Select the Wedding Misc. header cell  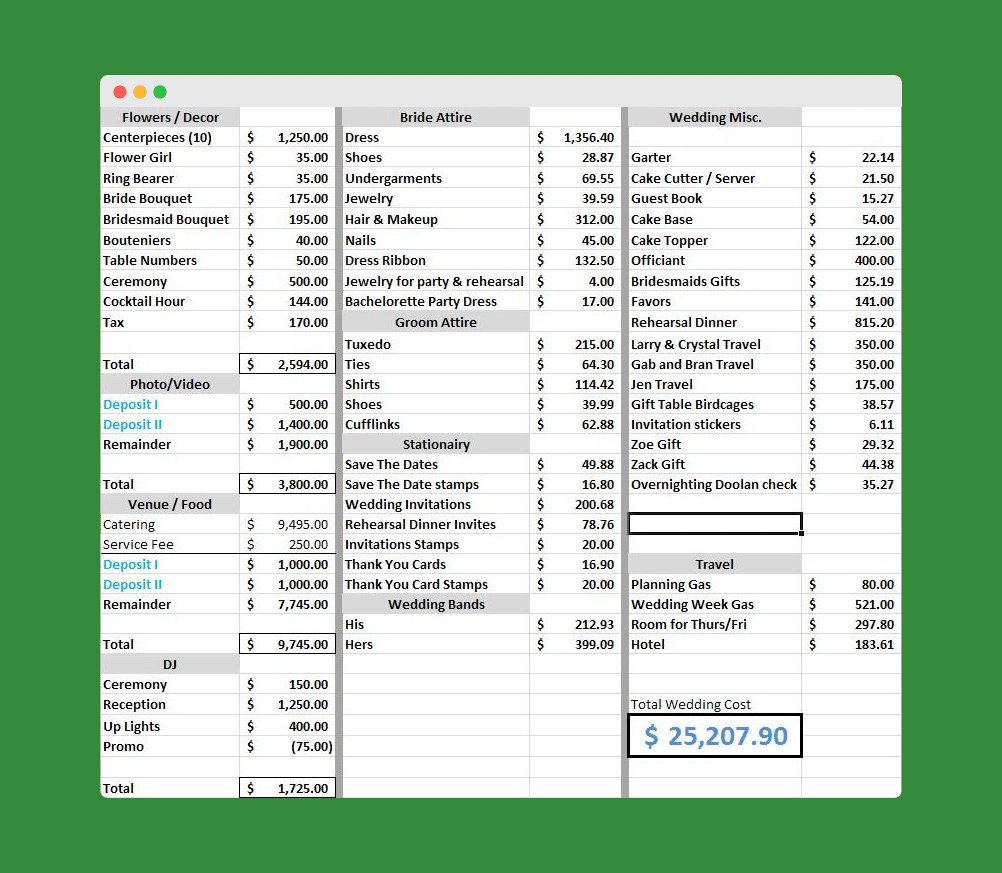click(714, 117)
